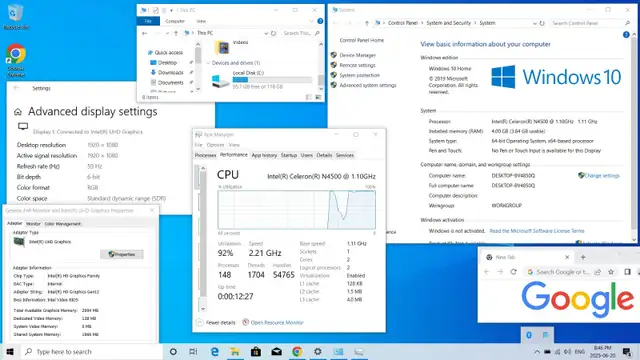Open a new Chrome tab with plus
The height and width of the screenshot is (360, 640).
pos(583,257)
